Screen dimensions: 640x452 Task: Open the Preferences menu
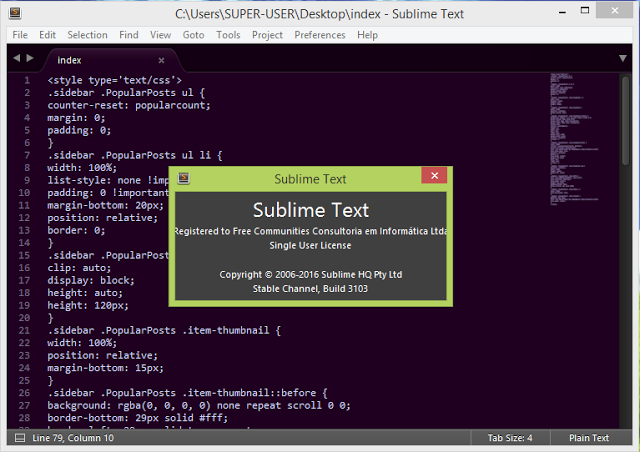pos(320,35)
